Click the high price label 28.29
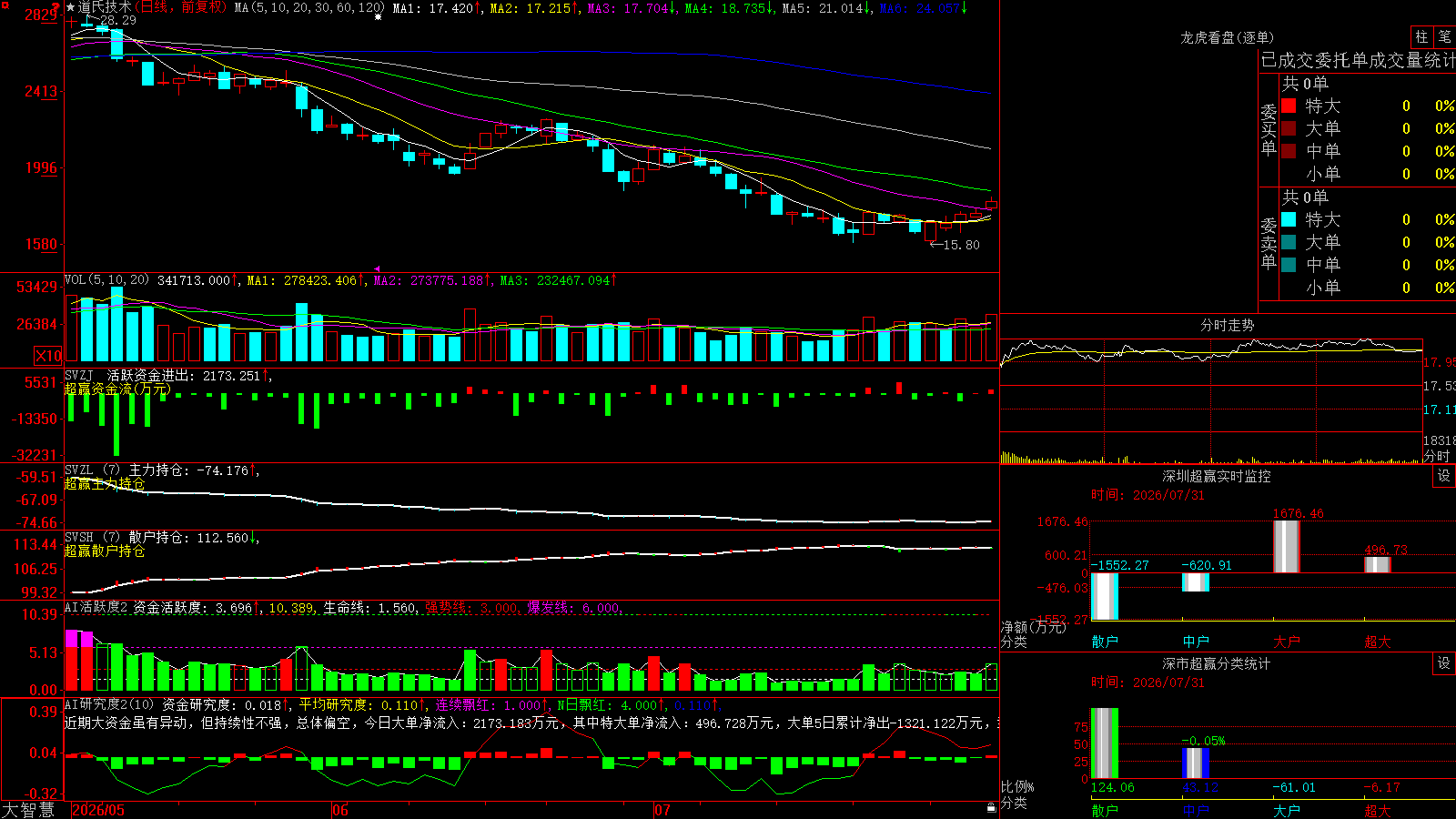1456x819 pixels. tap(117, 20)
